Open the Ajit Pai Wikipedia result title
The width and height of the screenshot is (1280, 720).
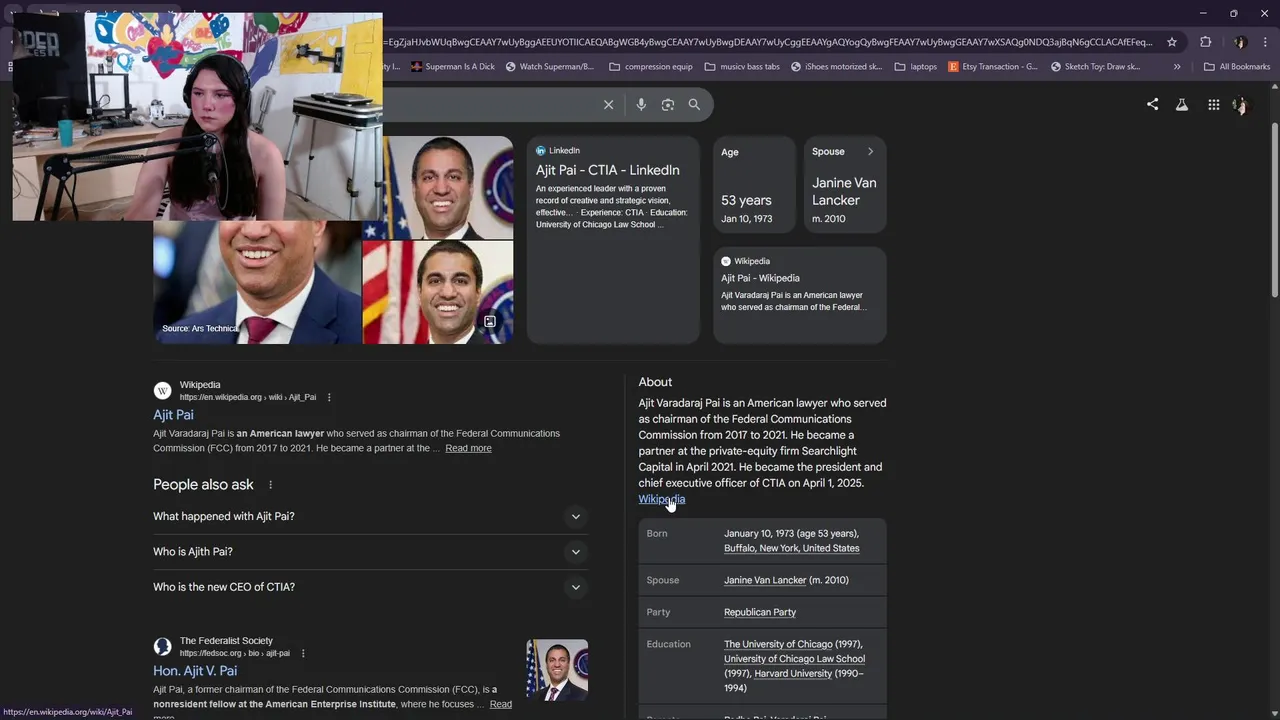pos(173,415)
